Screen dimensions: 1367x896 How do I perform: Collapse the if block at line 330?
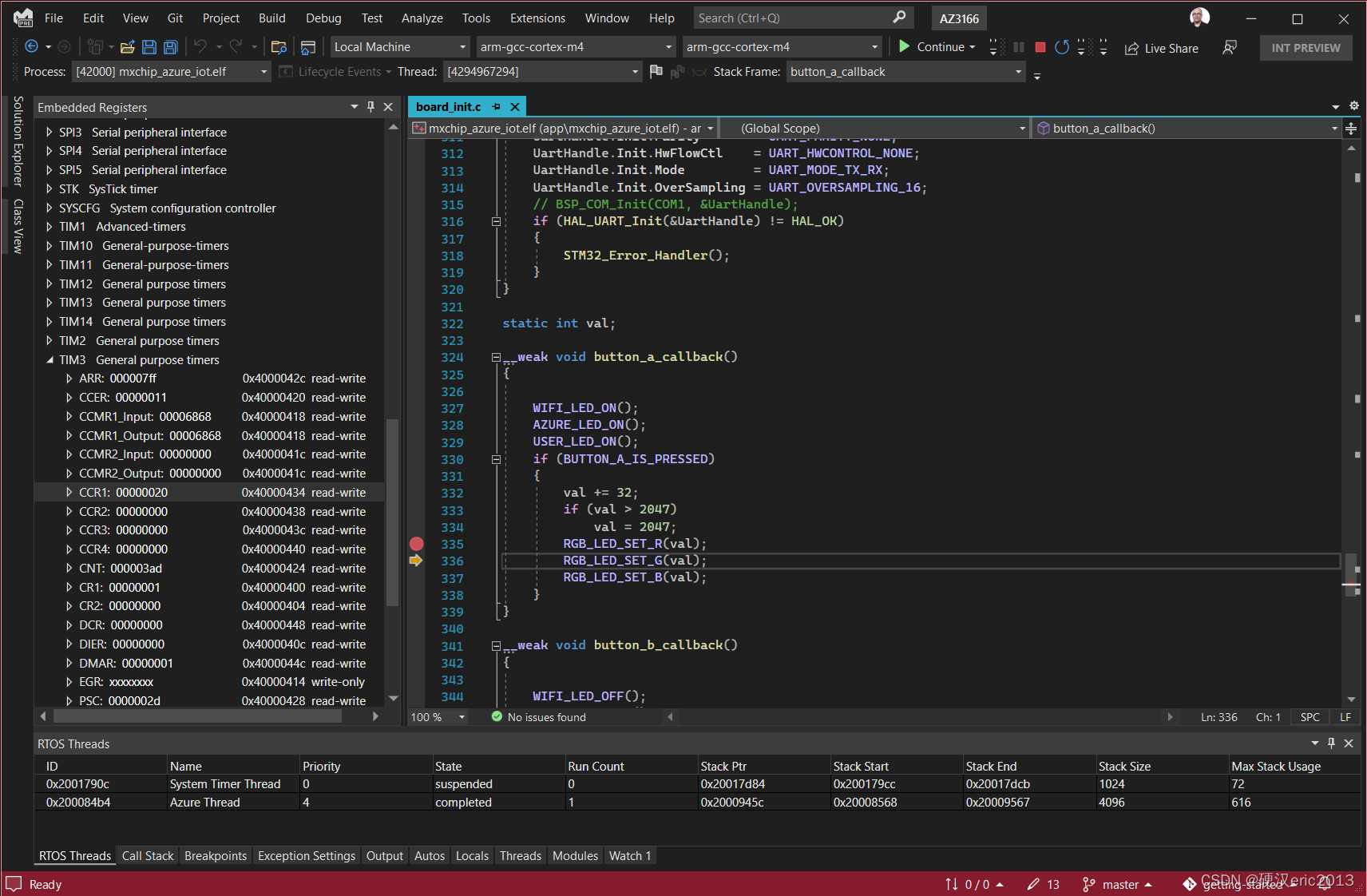point(496,459)
